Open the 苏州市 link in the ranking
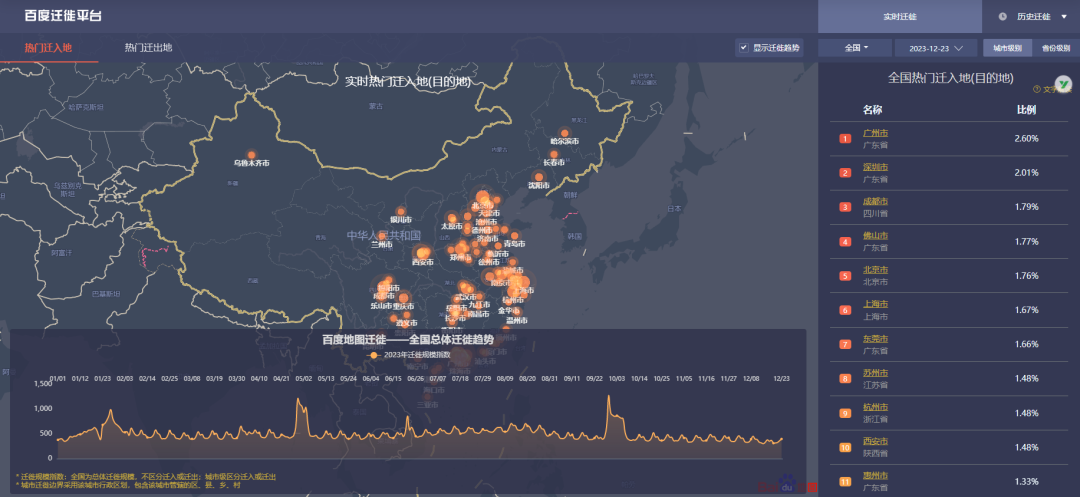 (875, 373)
